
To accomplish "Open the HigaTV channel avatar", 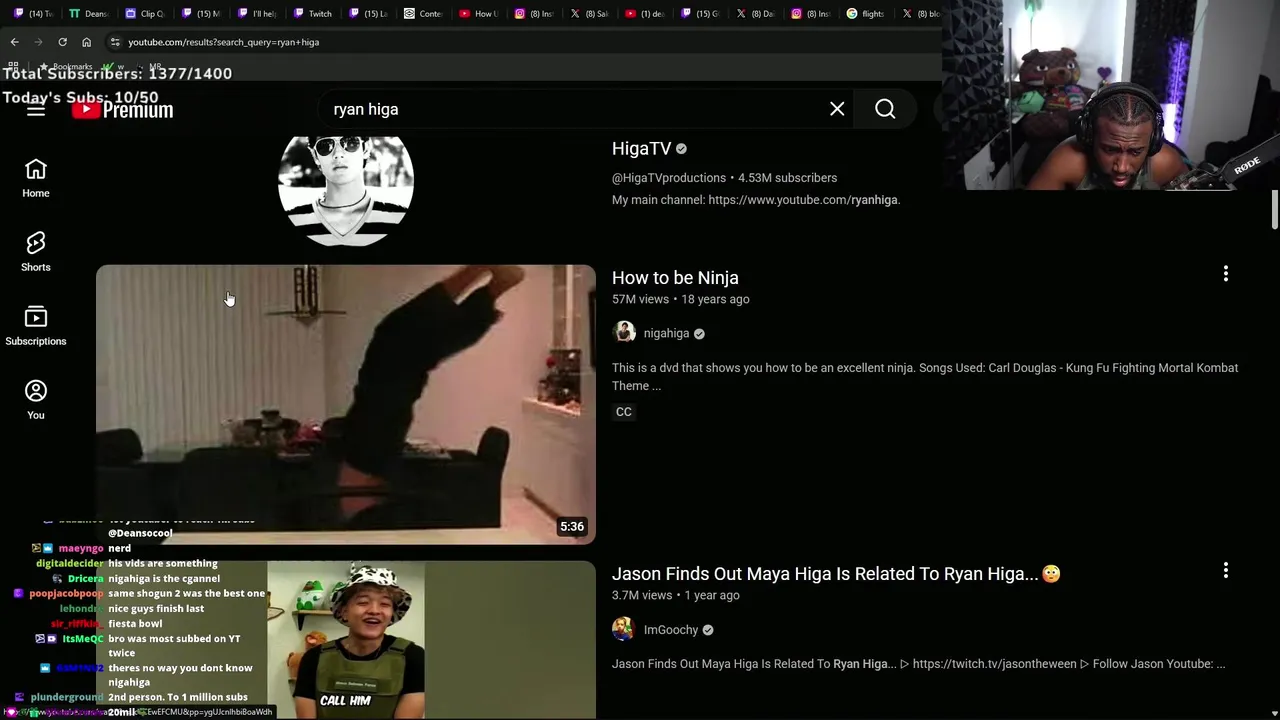I will 346,190.
